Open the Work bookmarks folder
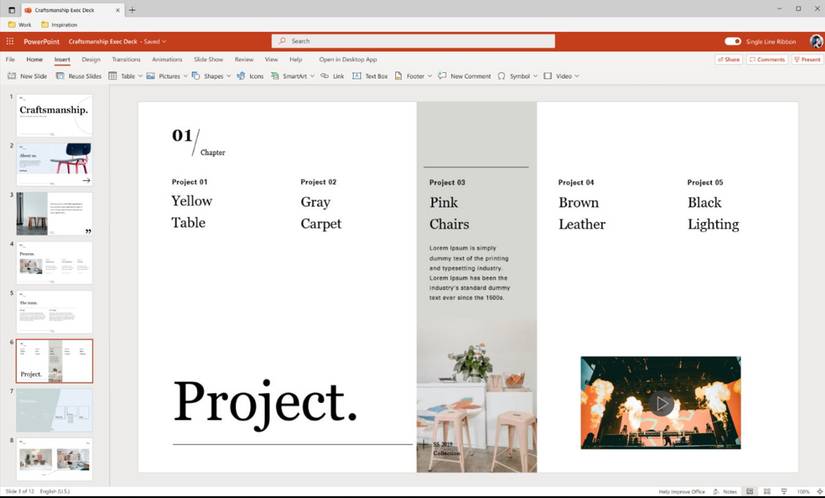Image resolution: width=825 pixels, height=498 pixels. (x=19, y=25)
